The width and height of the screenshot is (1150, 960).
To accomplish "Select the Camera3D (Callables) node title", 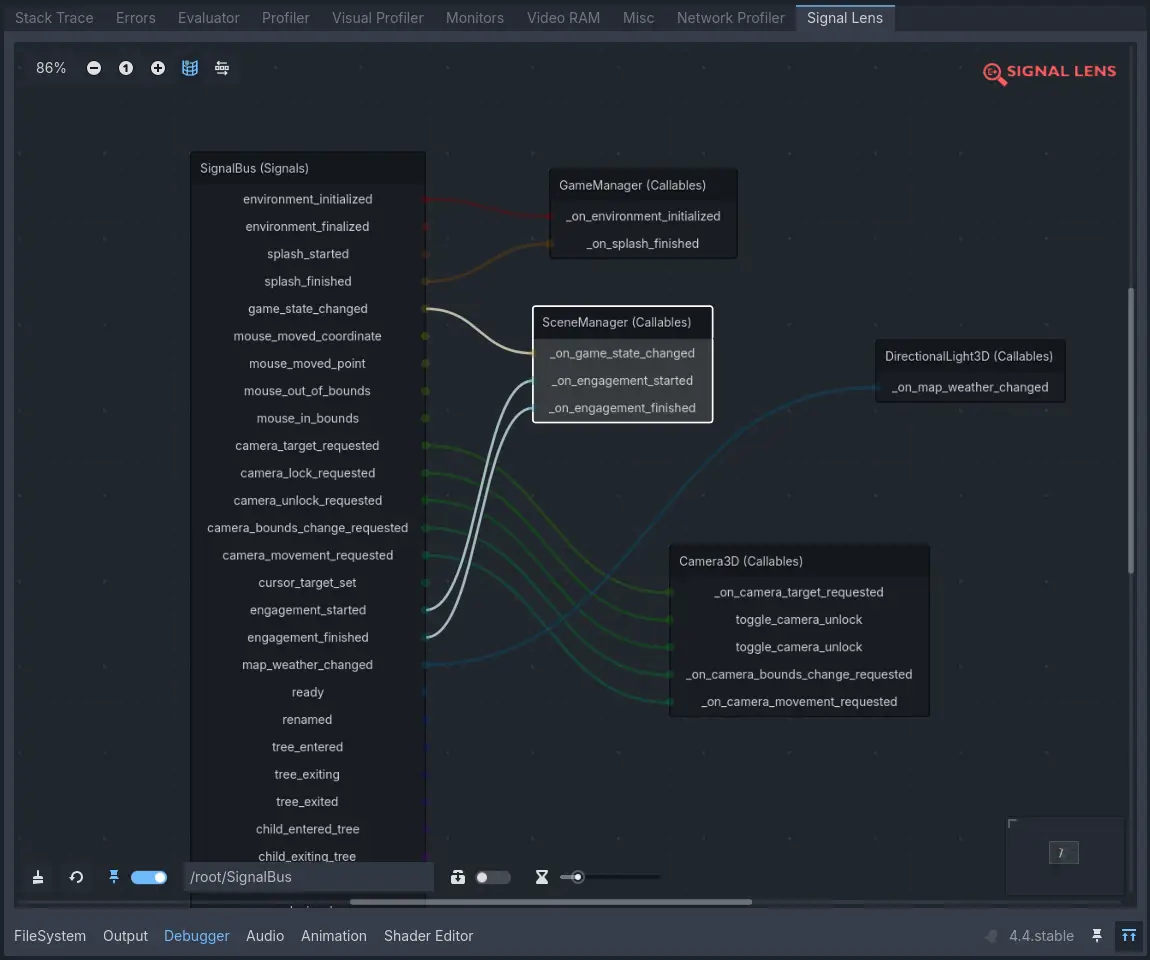I will click(741, 562).
